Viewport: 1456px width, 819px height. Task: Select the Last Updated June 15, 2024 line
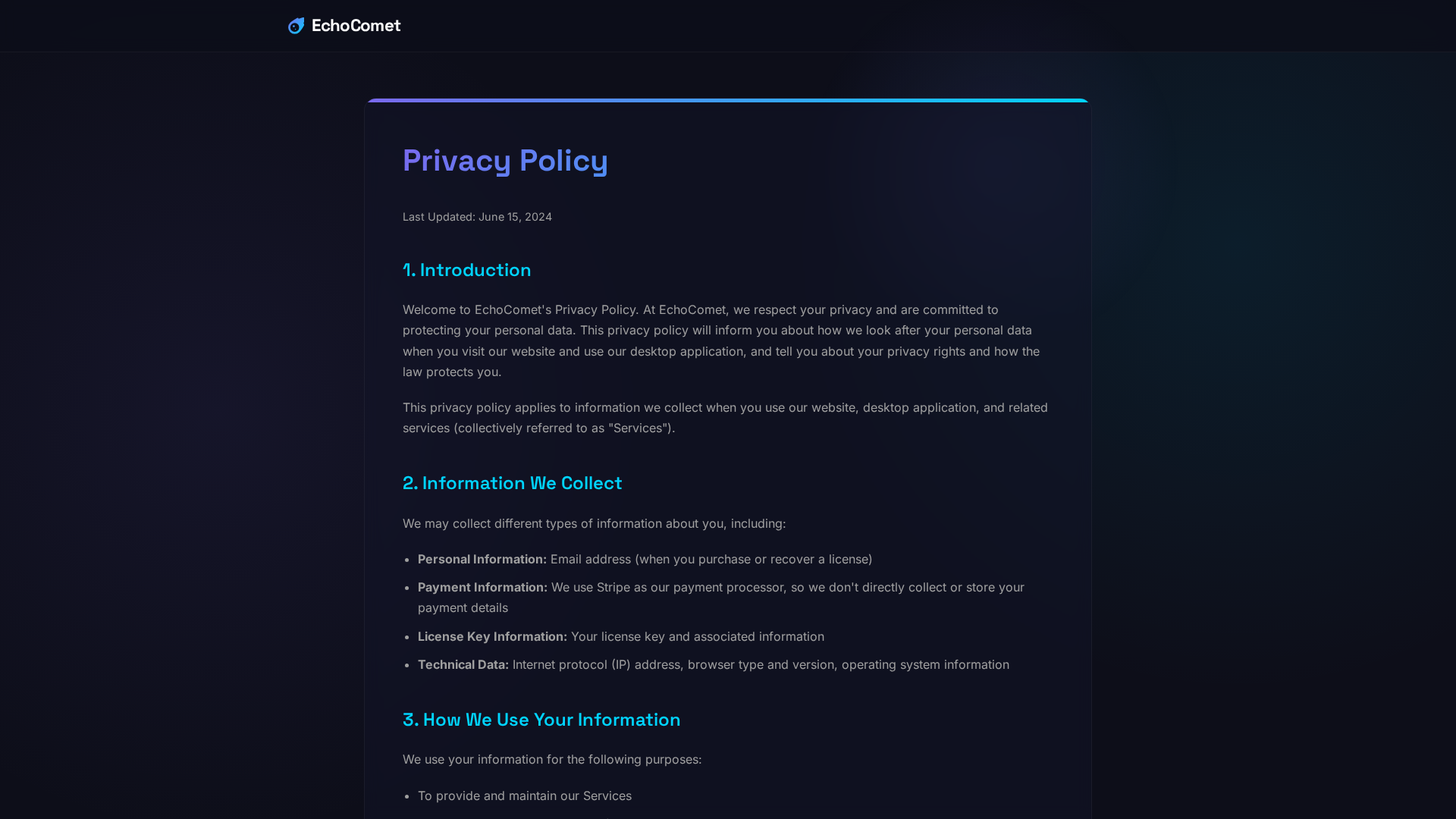click(477, 217)
